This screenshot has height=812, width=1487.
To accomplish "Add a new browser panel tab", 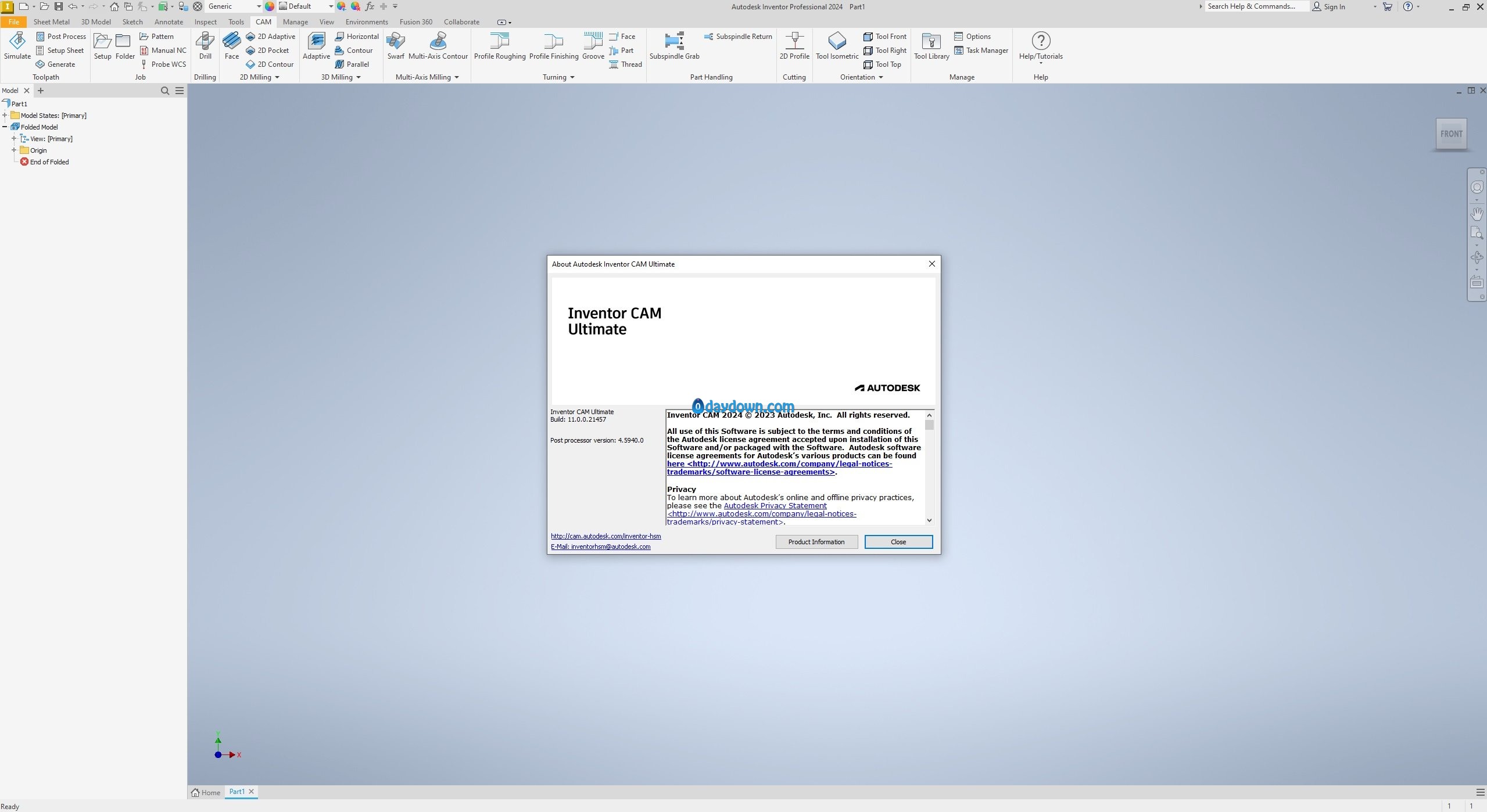I will point(41,91).
